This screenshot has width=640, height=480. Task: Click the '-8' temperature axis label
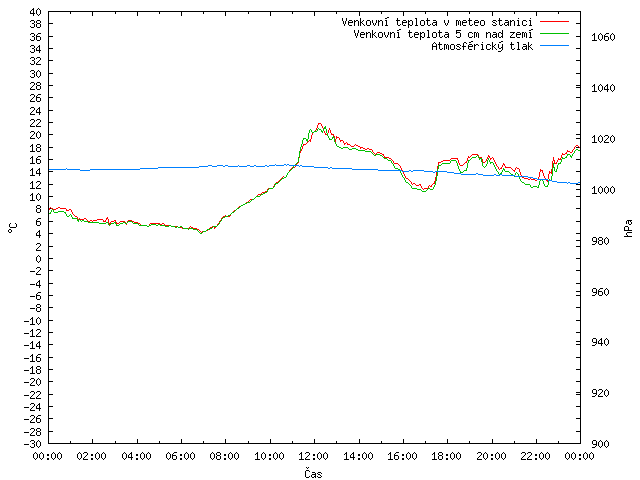(x=36, y=308)
